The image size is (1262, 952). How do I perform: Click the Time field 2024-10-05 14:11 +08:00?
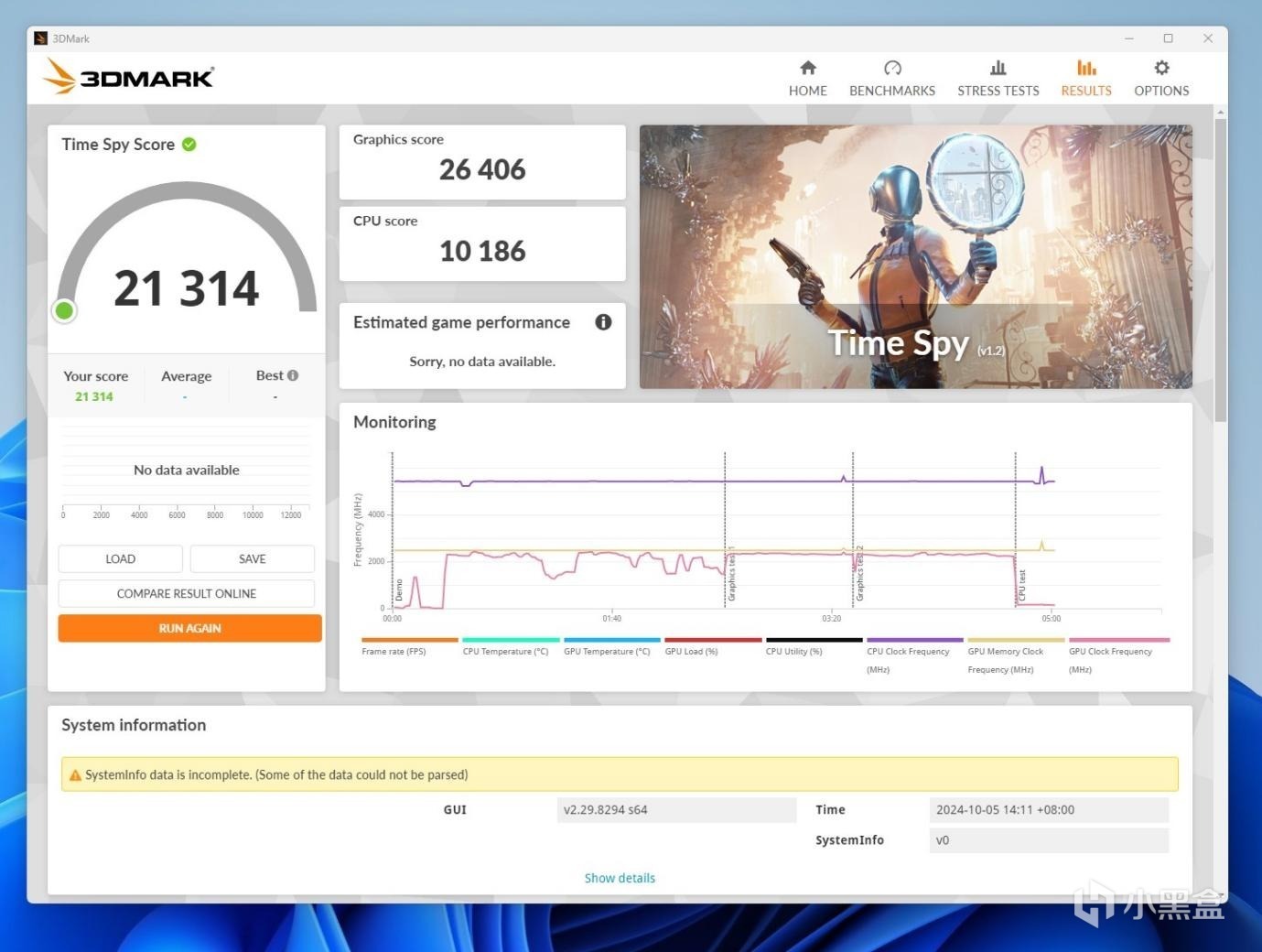pos(1049,810)
